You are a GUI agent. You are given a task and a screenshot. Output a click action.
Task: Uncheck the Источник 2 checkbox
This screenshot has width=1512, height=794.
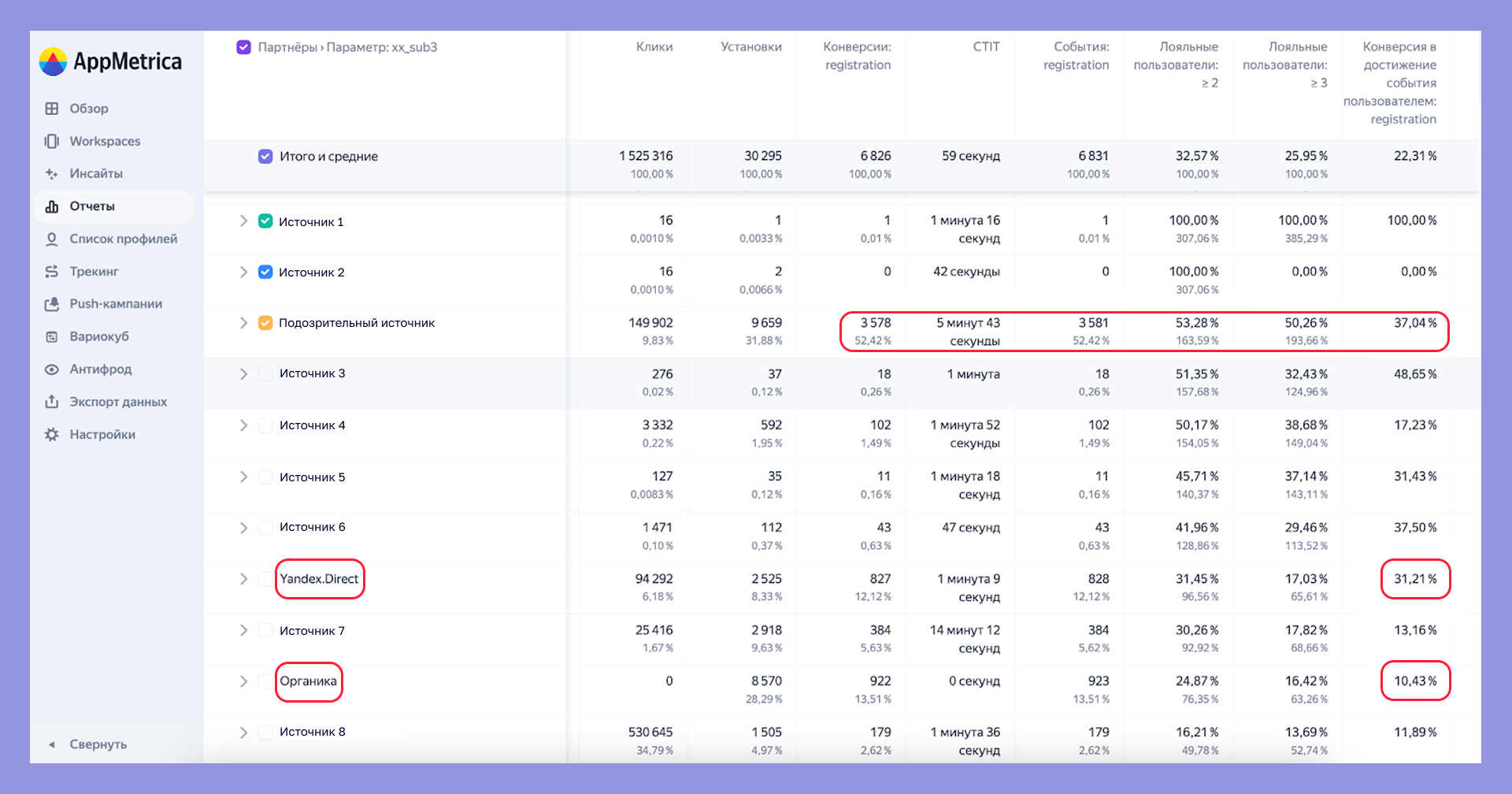click(x=265, y=272)
